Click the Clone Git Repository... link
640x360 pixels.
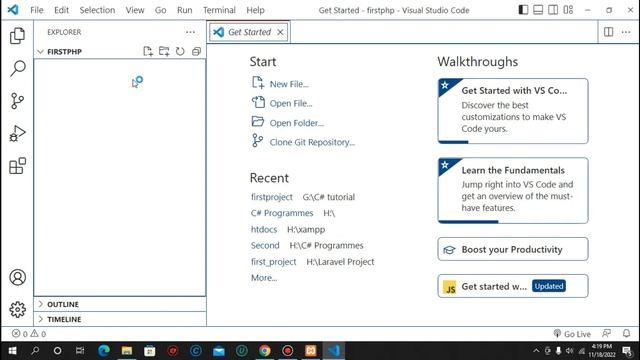[x=312, y=142]
